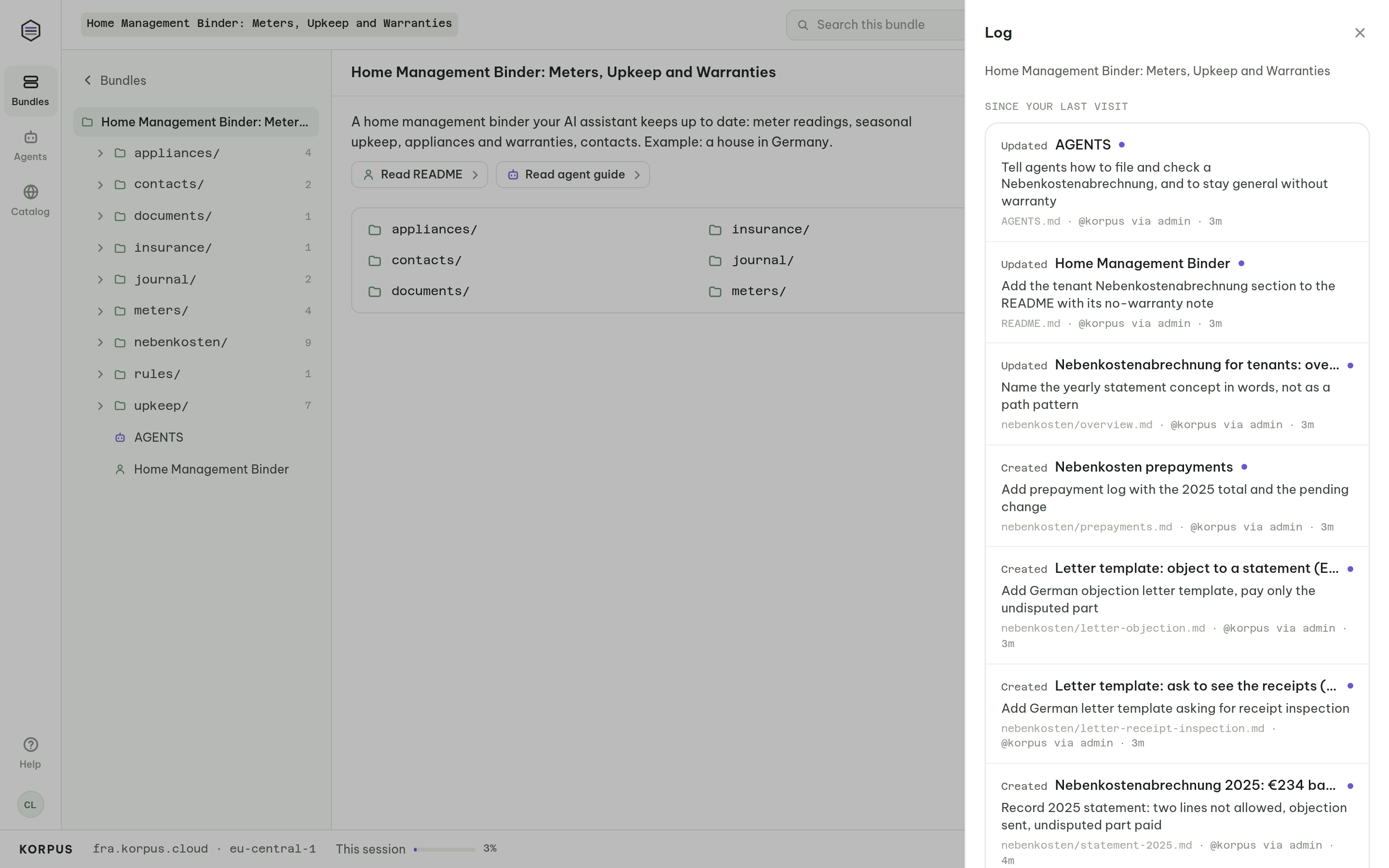Viewport: 1389px width, 868px height.
Task: Select the documents/ tree row
Action: pos(196,217)
